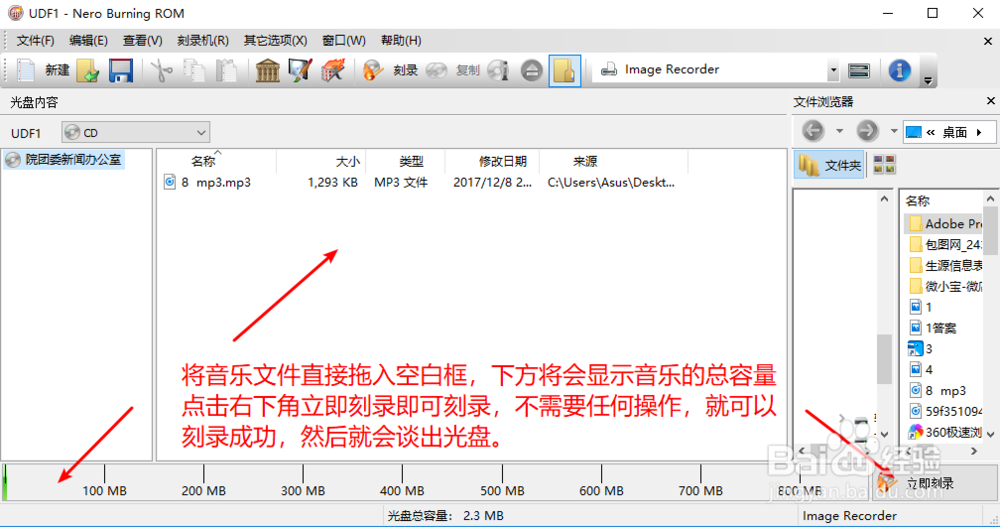Open the 窗口(W) menu
This screenshot has width=1000, height=527.
pyautogui.click(x=344, y=40)
